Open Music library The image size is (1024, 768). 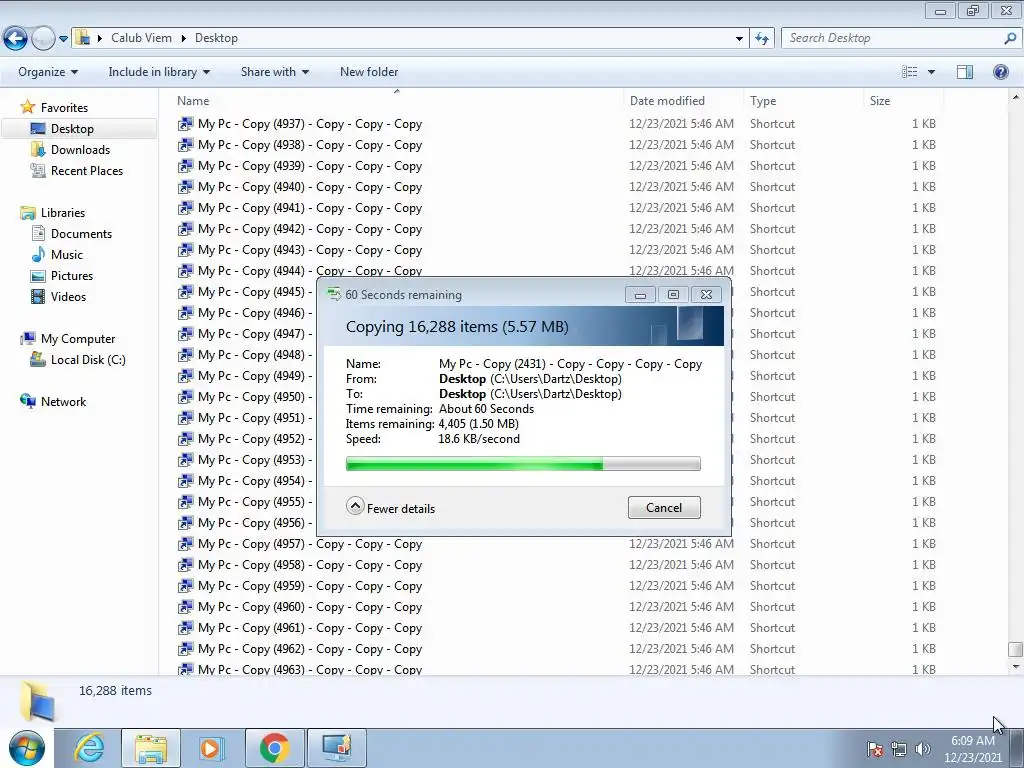point(67,255)
